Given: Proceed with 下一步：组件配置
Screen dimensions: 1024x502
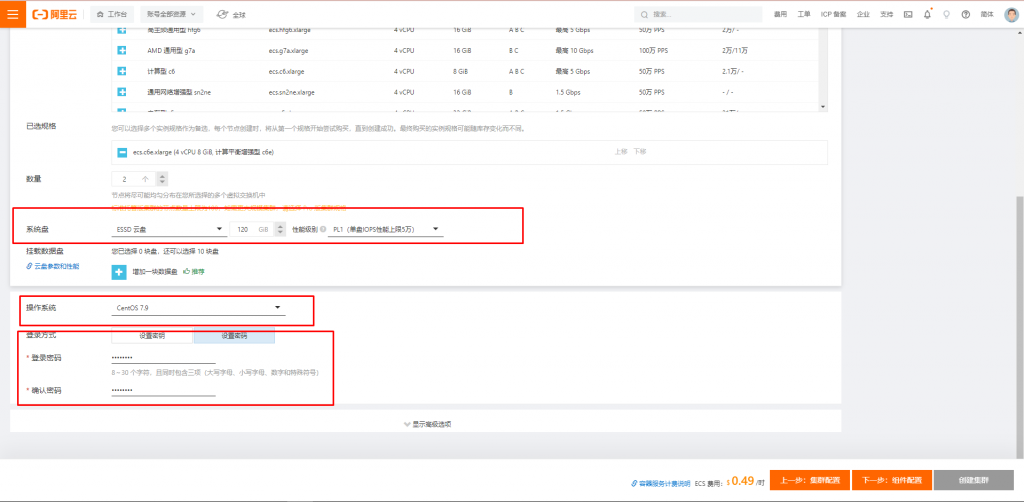Looking at the screenshot, I should tap(892, 480).
